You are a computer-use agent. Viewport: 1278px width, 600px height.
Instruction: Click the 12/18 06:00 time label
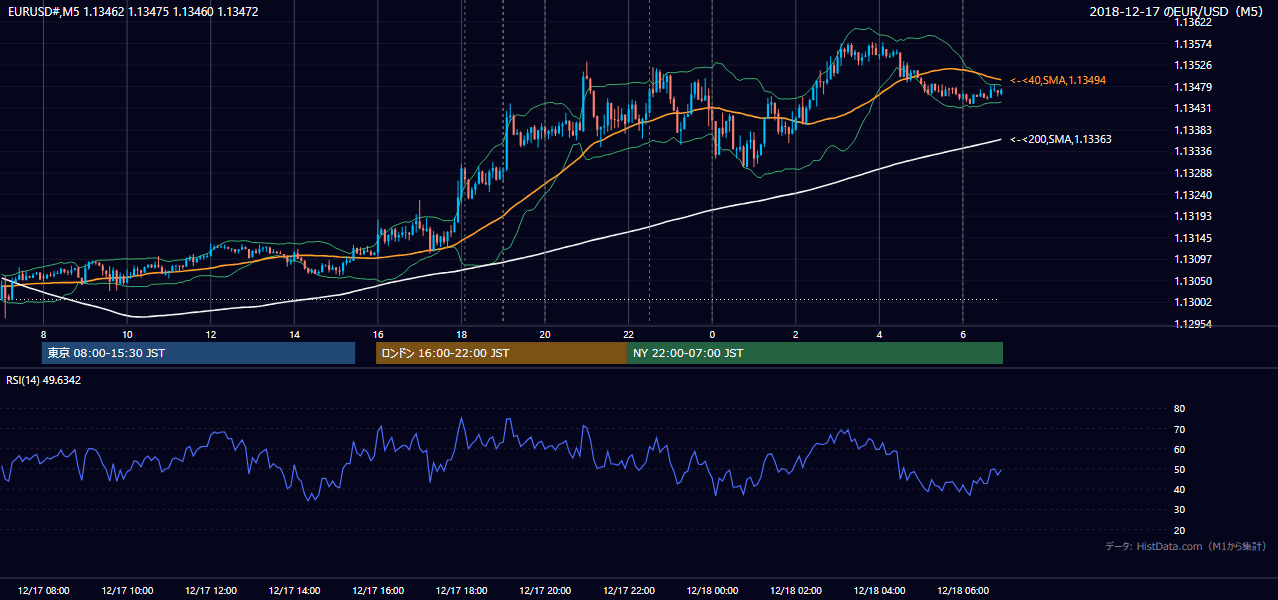click(963, 591)
